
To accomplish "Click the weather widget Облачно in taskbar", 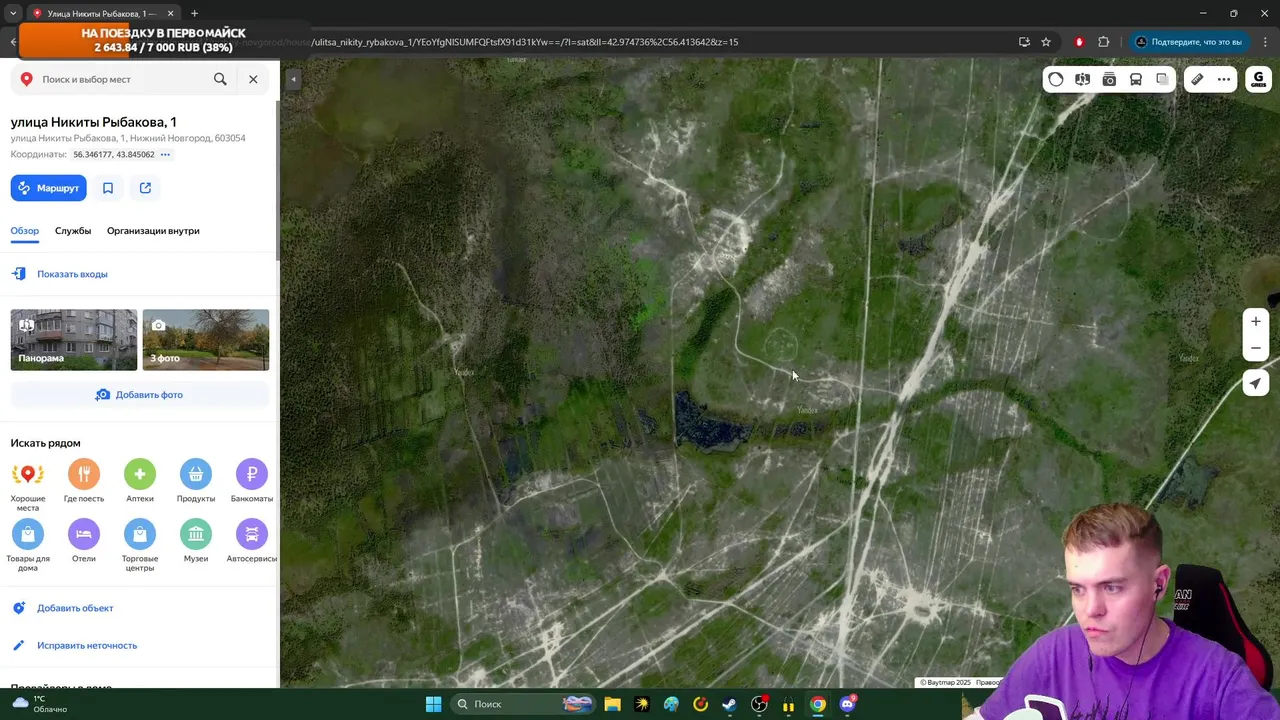I will 40,704.
